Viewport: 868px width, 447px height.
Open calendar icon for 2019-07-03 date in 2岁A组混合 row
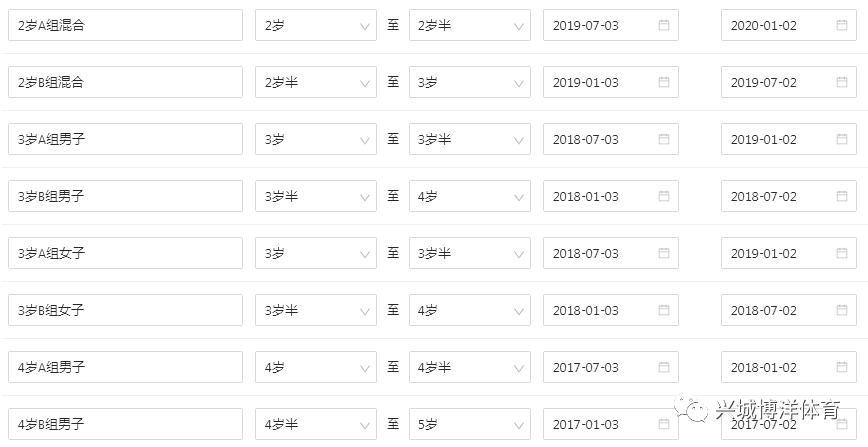pyautogui.click(x=664, y=25)
